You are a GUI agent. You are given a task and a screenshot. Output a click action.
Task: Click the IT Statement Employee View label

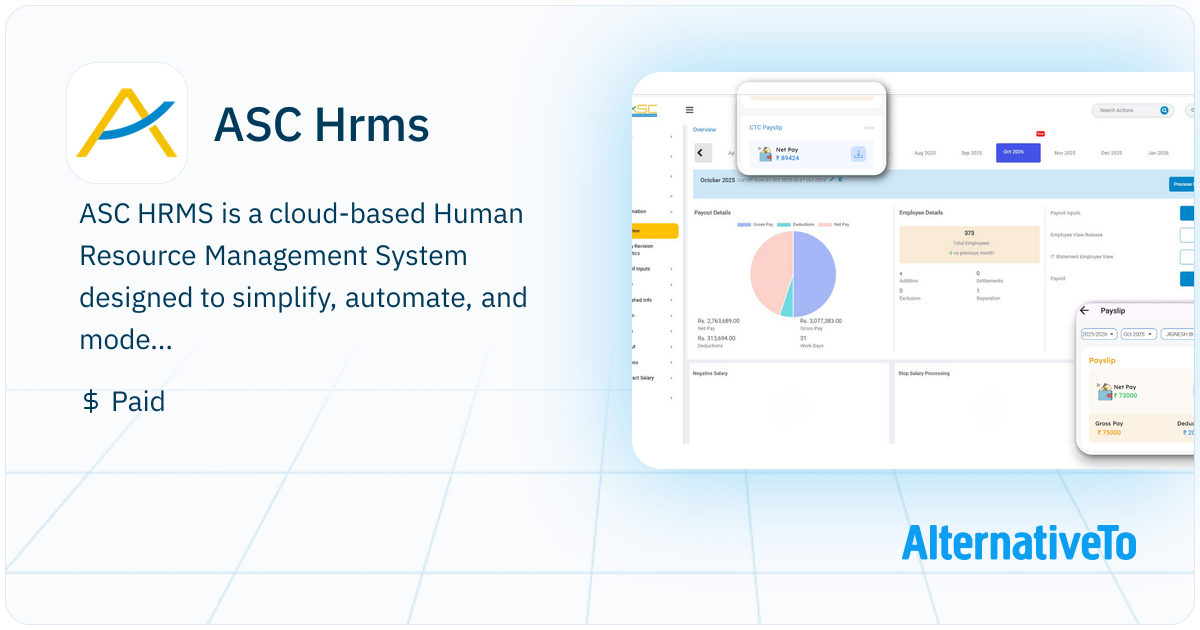pos(1081,257)
